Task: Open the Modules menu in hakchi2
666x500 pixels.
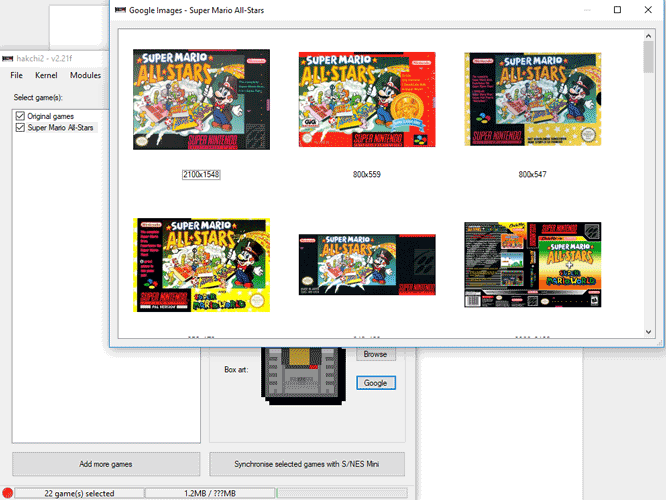Action: (x=85, y=75)
